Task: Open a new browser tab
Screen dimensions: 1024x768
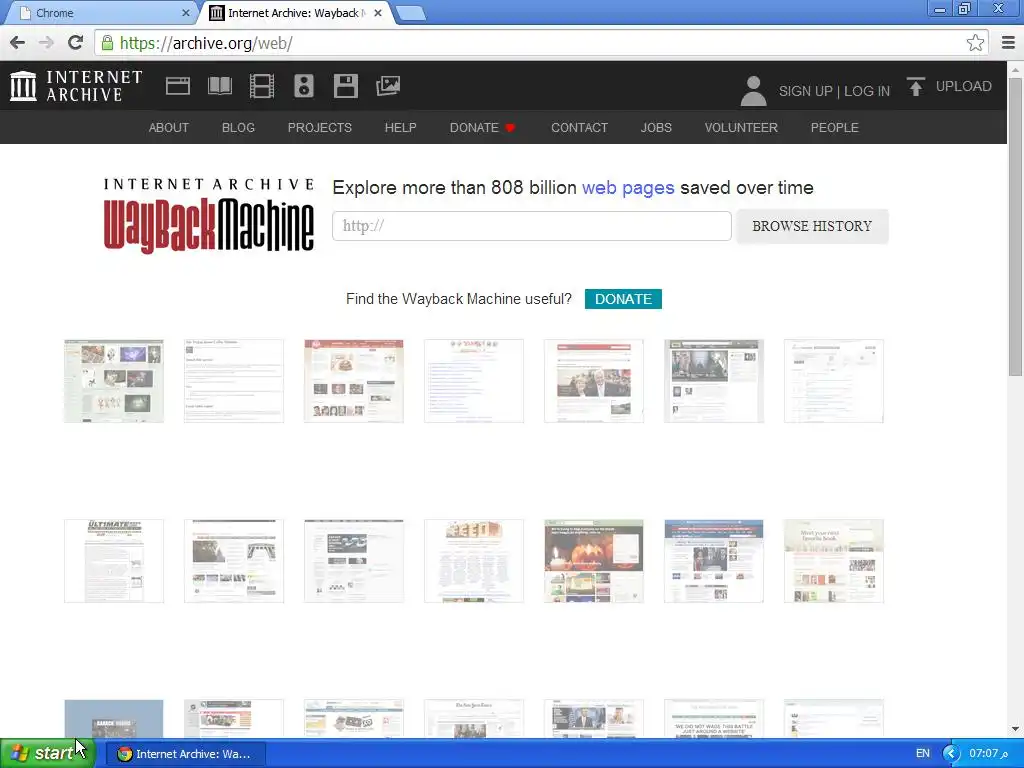Action: [410, 13]
